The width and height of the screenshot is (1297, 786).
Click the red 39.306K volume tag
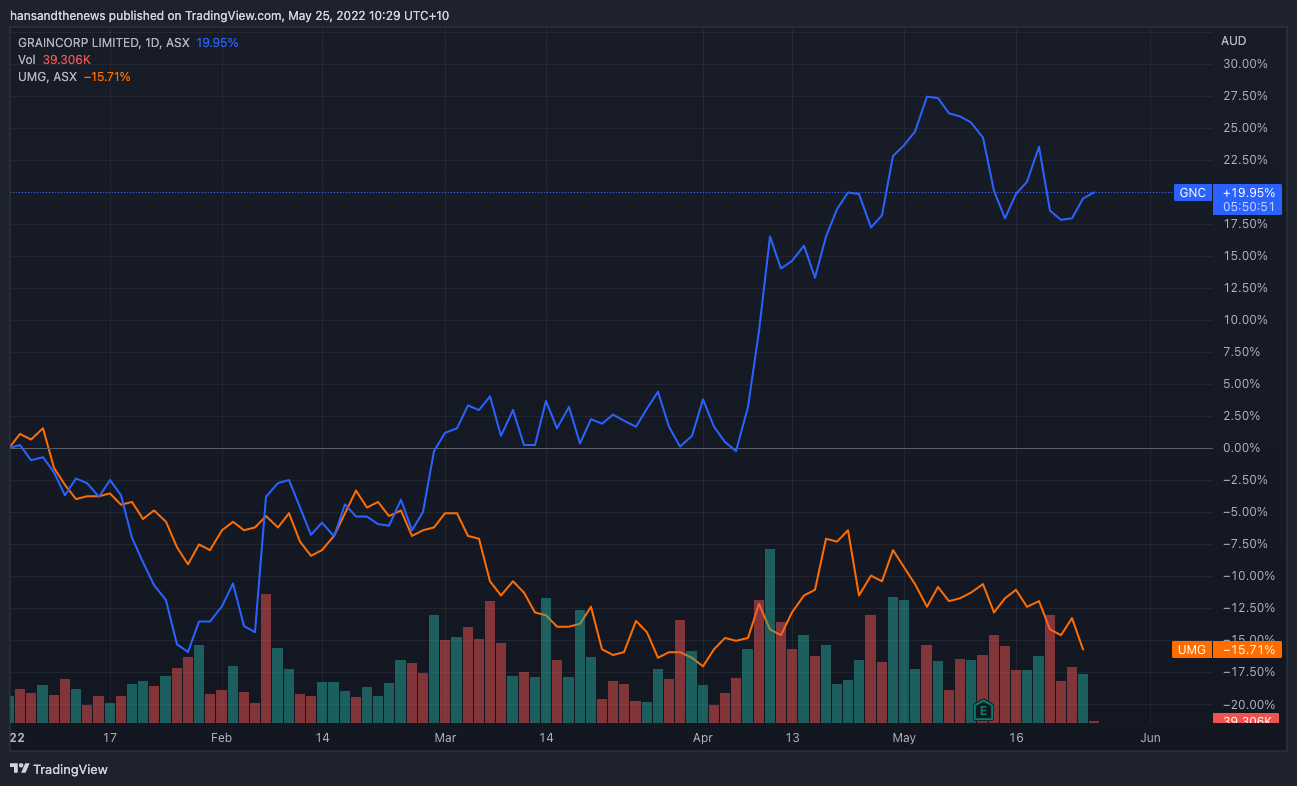(1246, 720)
